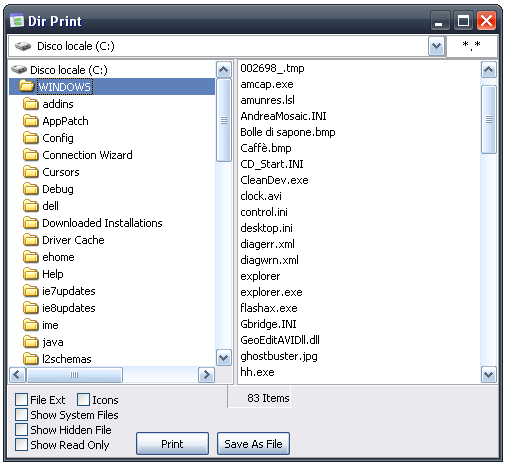
Task: Click the ehome folder icon
Action: (x=31, y=257)
